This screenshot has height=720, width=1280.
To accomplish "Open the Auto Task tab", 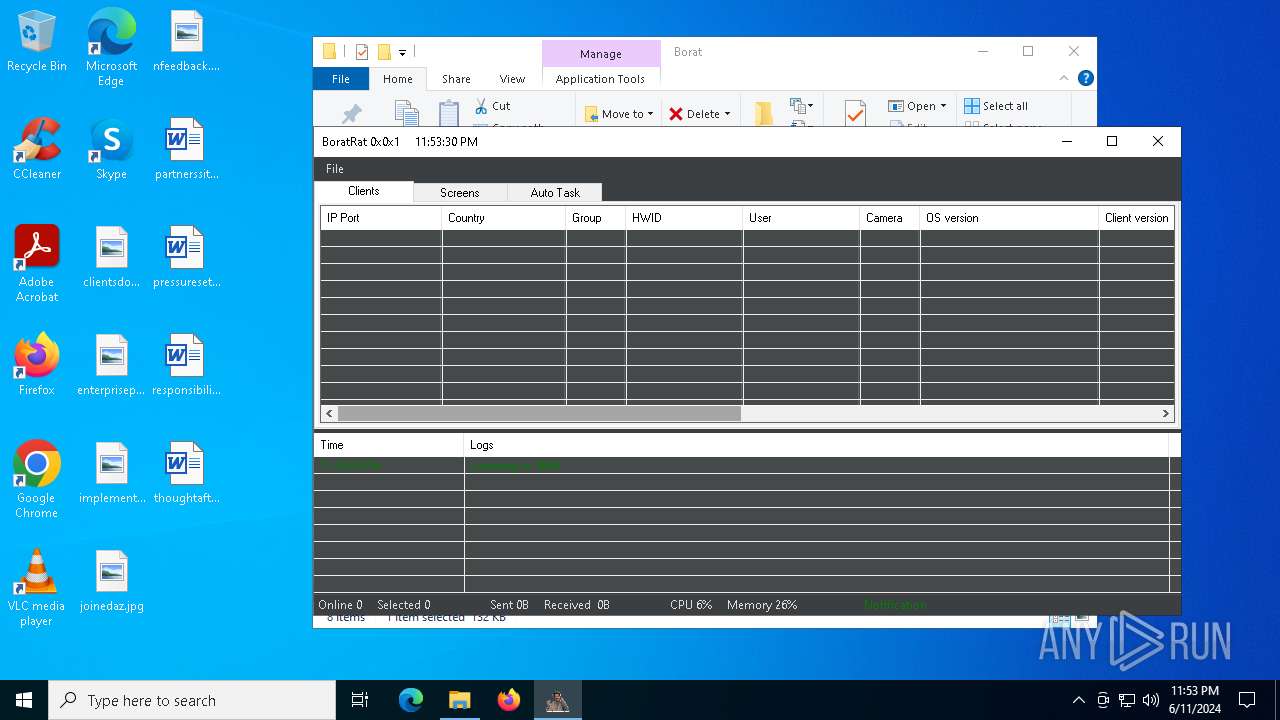I will tap(555, 193).
